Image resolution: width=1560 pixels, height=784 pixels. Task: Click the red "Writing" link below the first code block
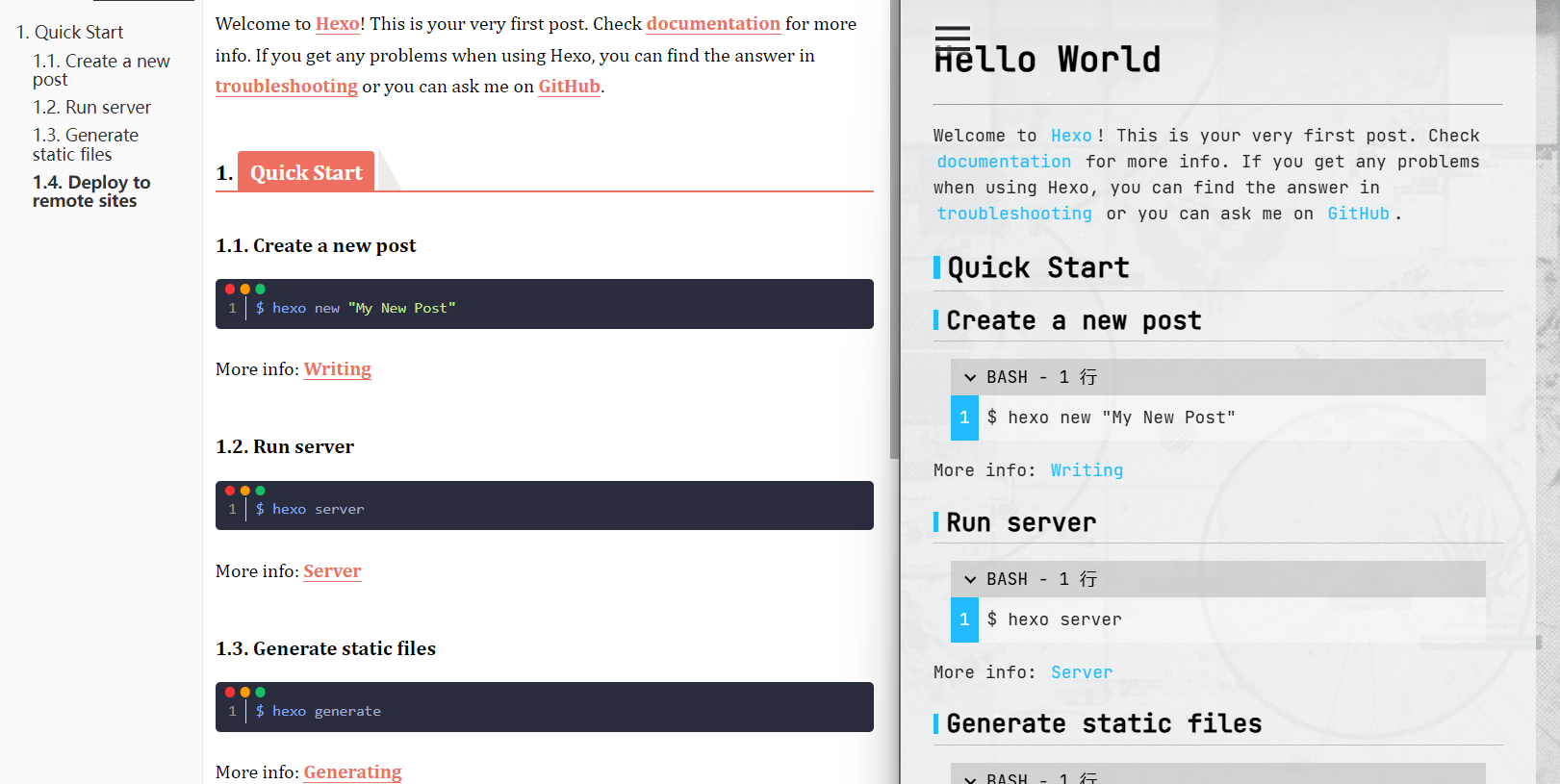coord(337,369)
